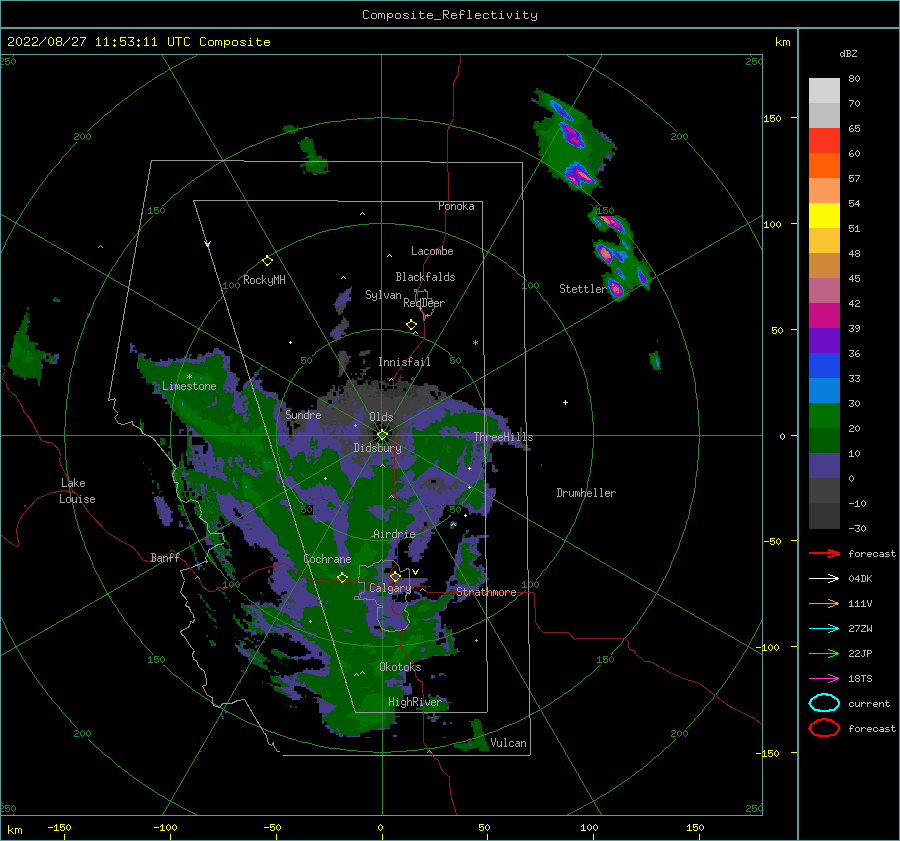Click the Stettler label

583,289
